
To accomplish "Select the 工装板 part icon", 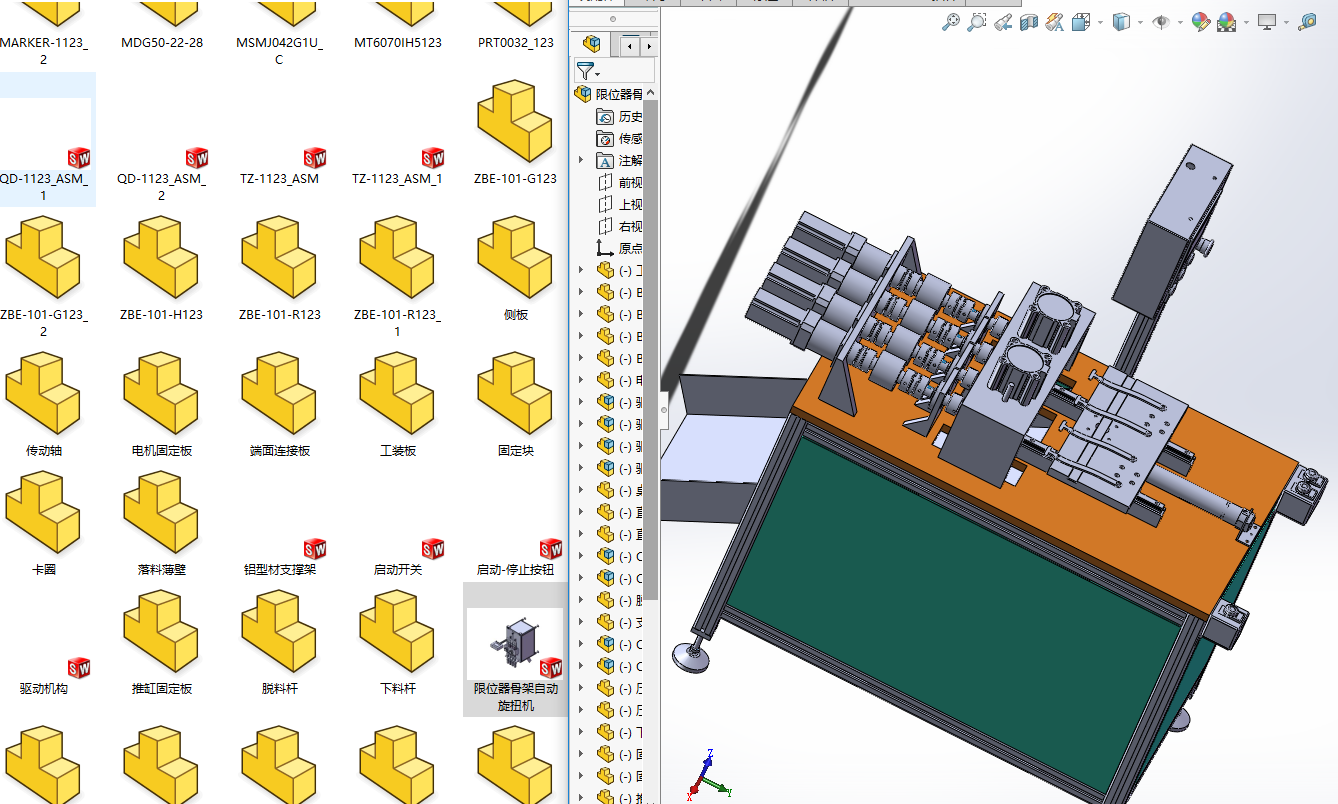I will [397, 393].
